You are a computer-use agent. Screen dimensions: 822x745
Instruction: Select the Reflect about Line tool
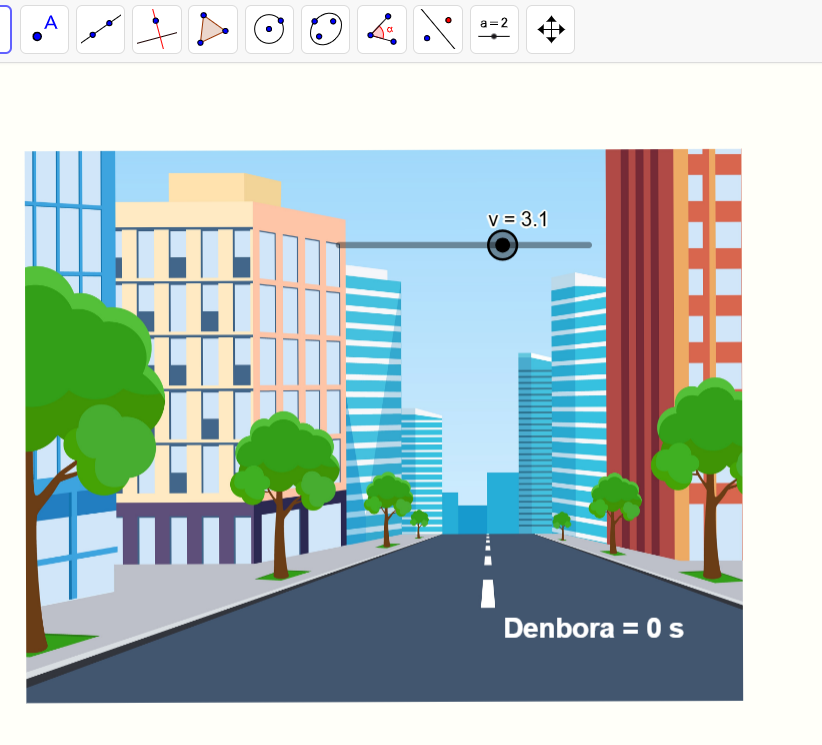click(x=438, y=29)
